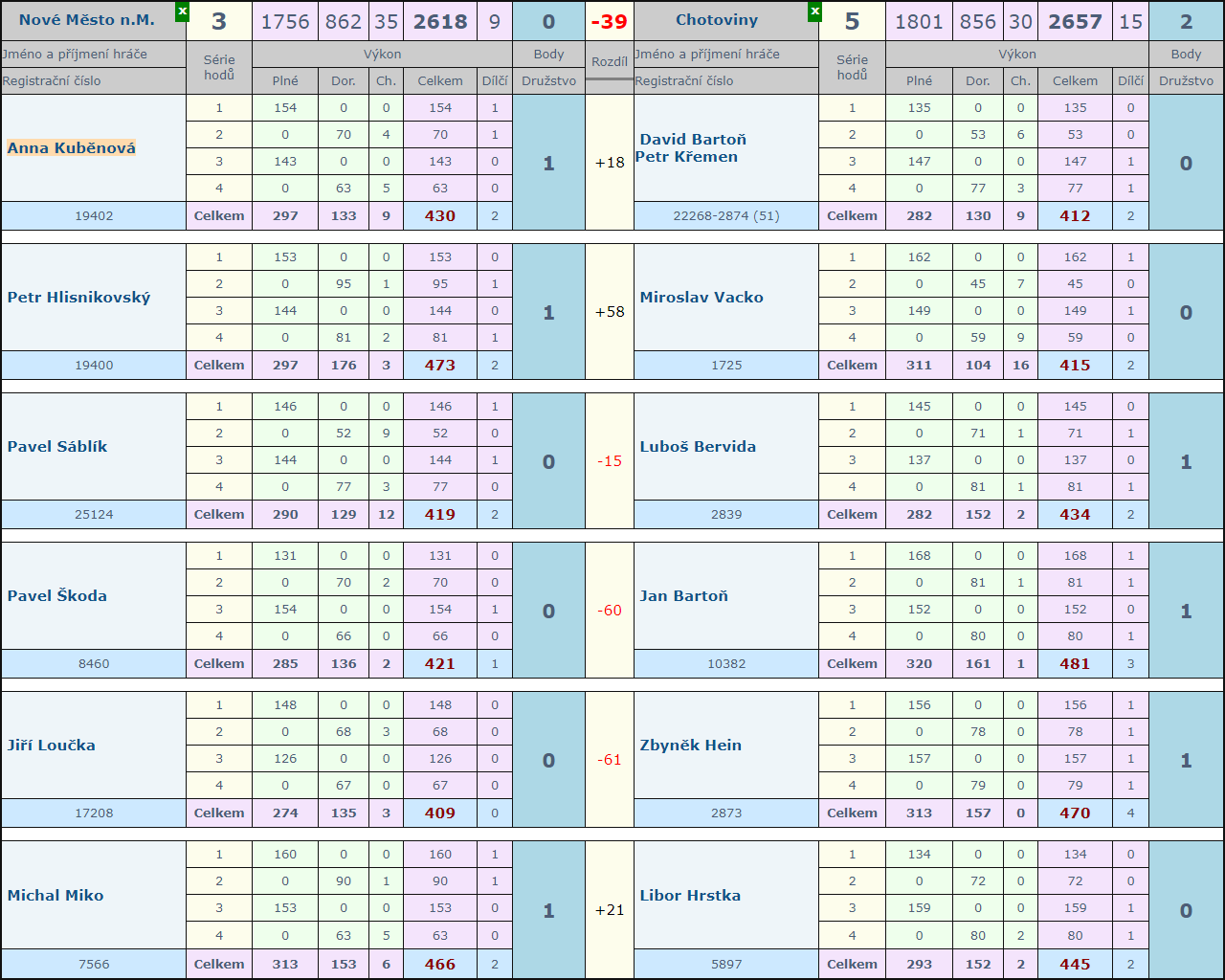Viewport: 1225px width, 980px height.
Task: Click Miroslav Vacko's Ch. sum 16
Action: (1020, 366)
